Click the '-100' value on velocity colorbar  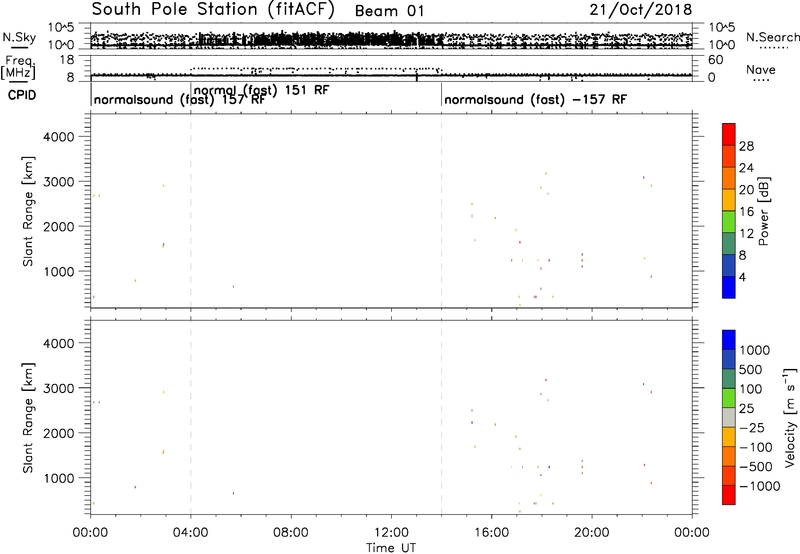coord(756,447)
